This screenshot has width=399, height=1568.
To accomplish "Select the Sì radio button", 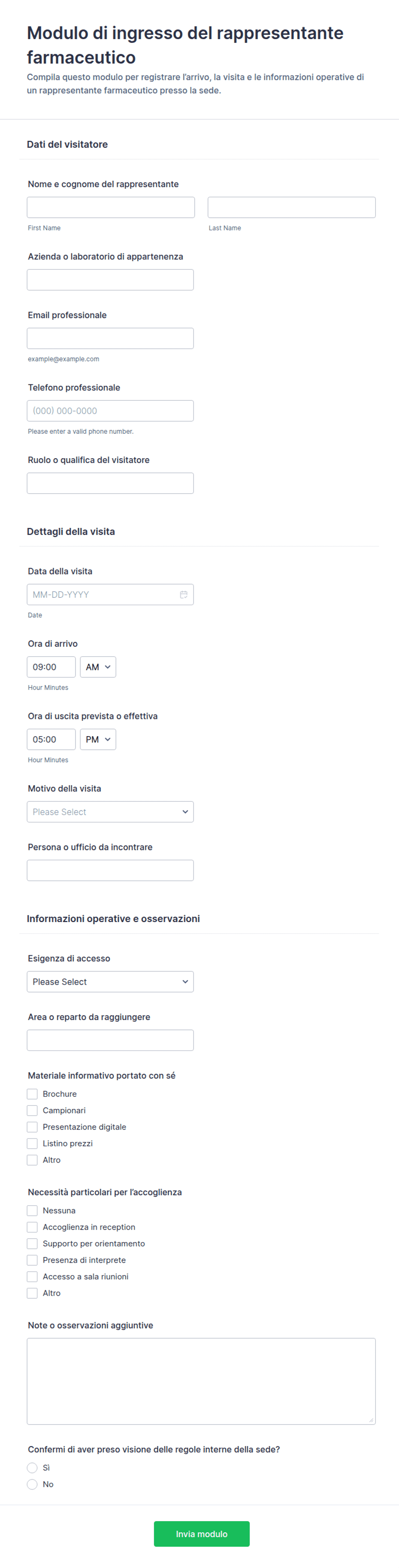I will [32, 1468].
